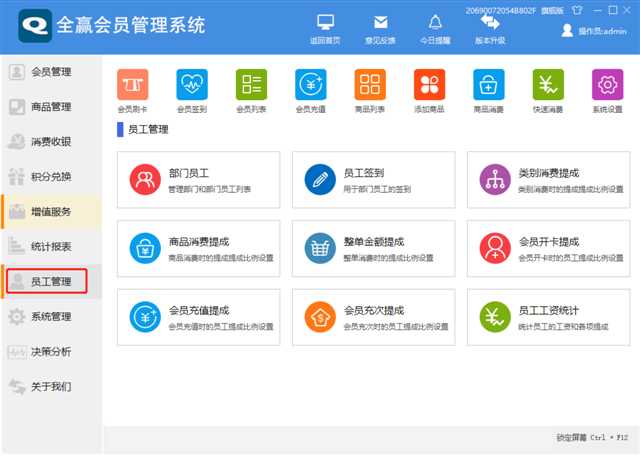Select 商品管理 in the sidebar
The height and width of the screenshot is (456, 640).
coord(51,107)
